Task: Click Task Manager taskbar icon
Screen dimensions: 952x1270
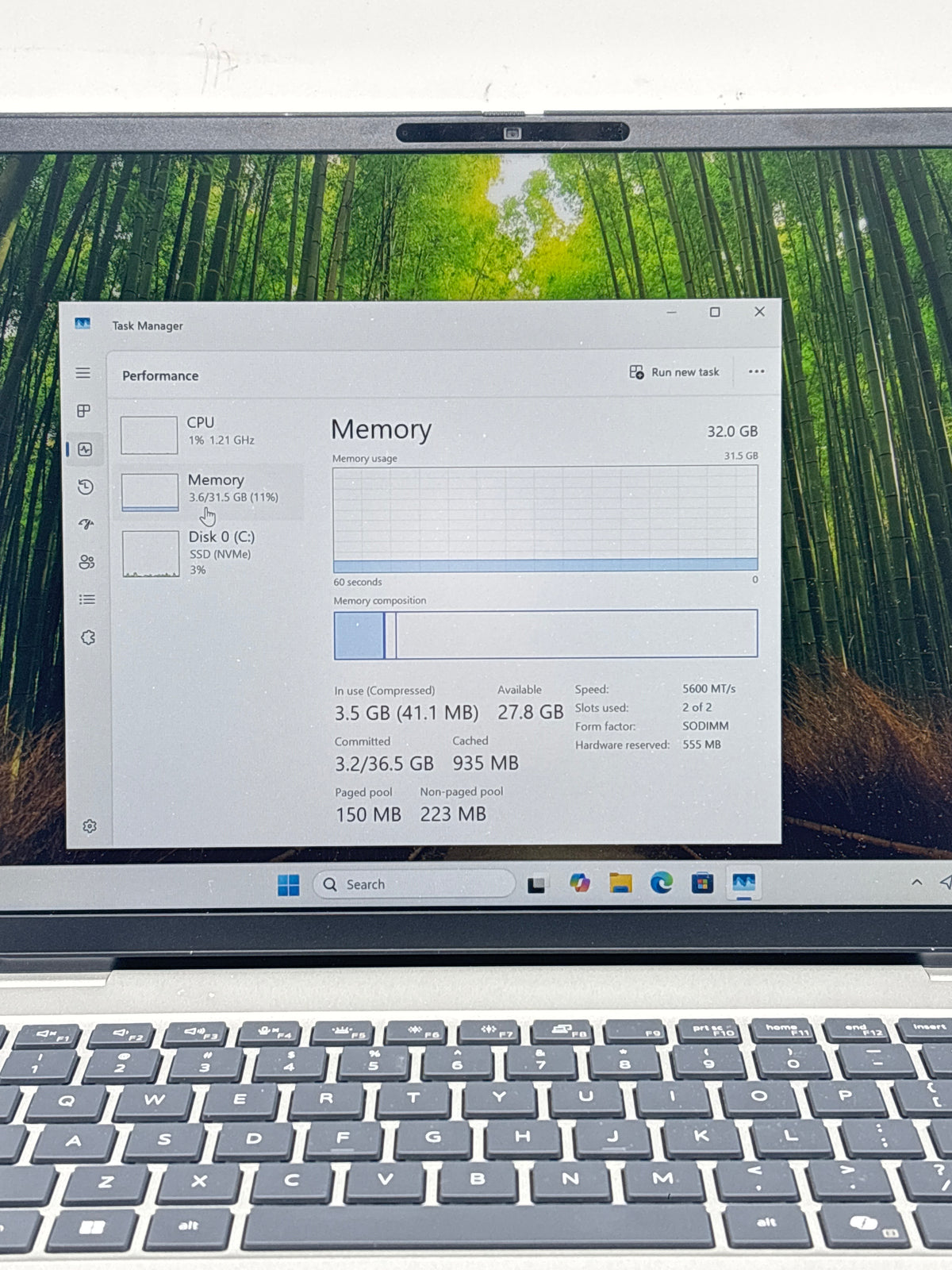Action: point(743,882)
